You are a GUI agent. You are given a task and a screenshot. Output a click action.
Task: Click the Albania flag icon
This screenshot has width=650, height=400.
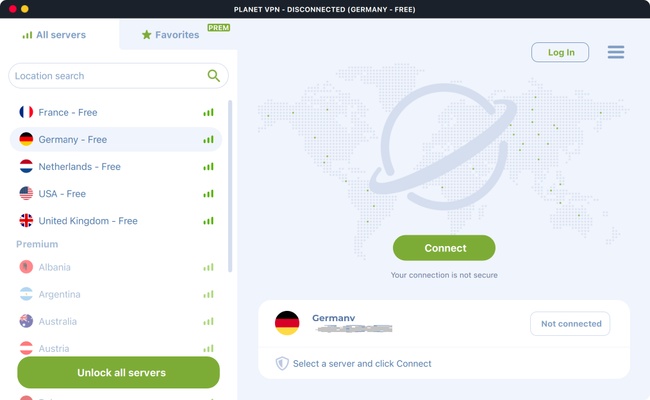click(x=26, y=267)
